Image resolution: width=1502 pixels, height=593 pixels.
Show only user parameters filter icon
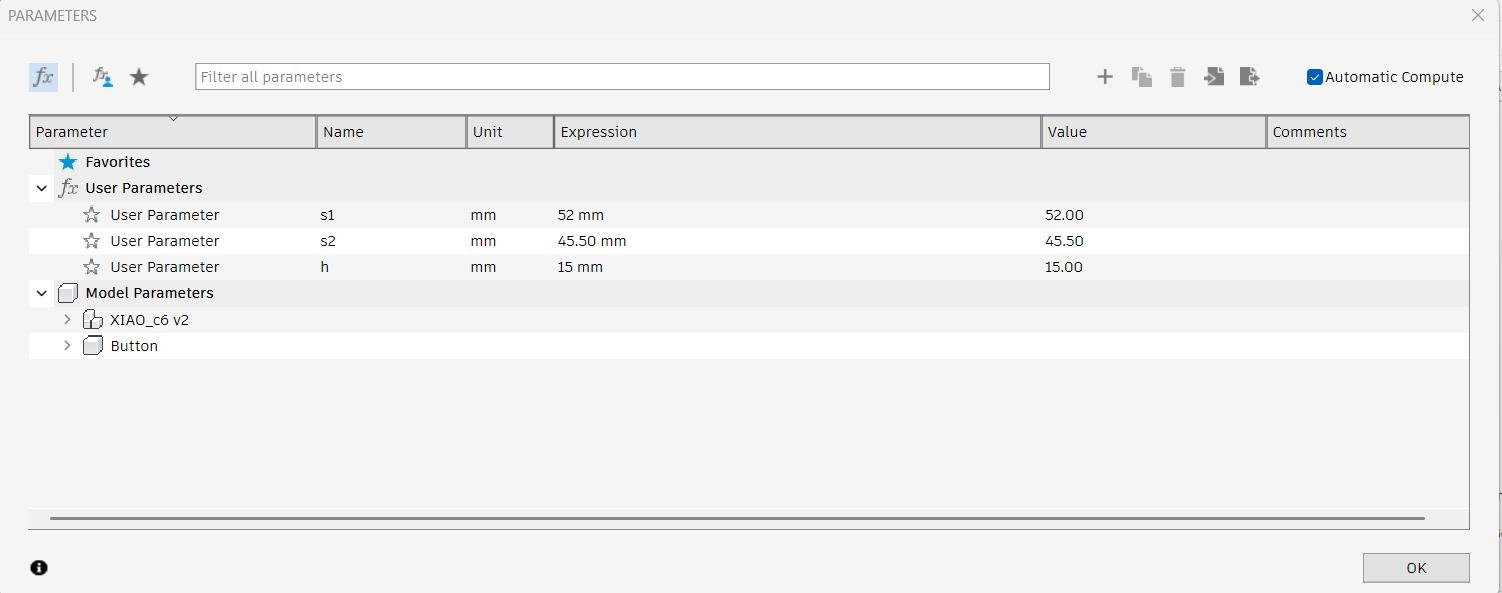pyautogui.click(x=102, y=77)
